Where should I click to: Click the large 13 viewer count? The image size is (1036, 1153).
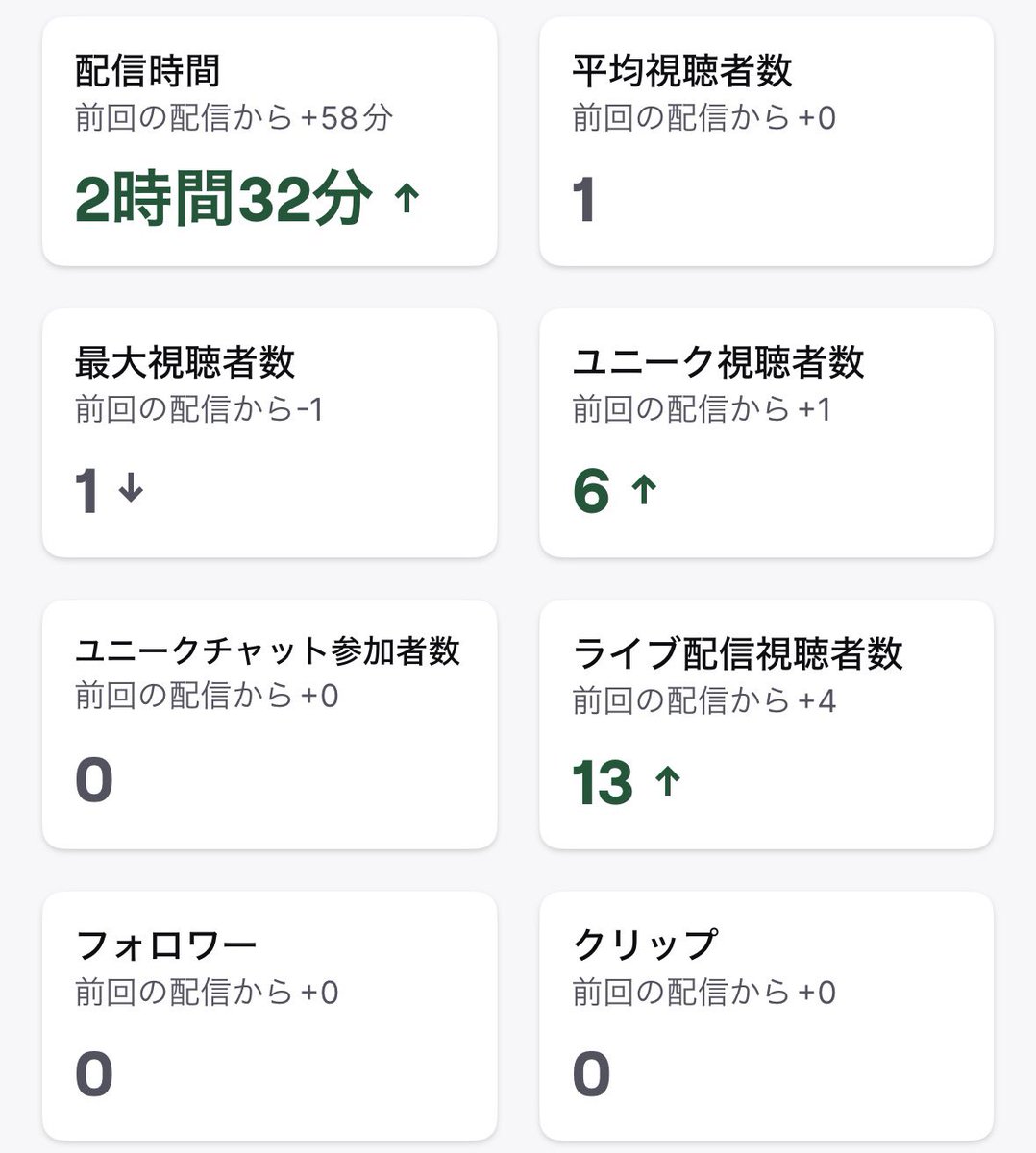tap(603, 782)
